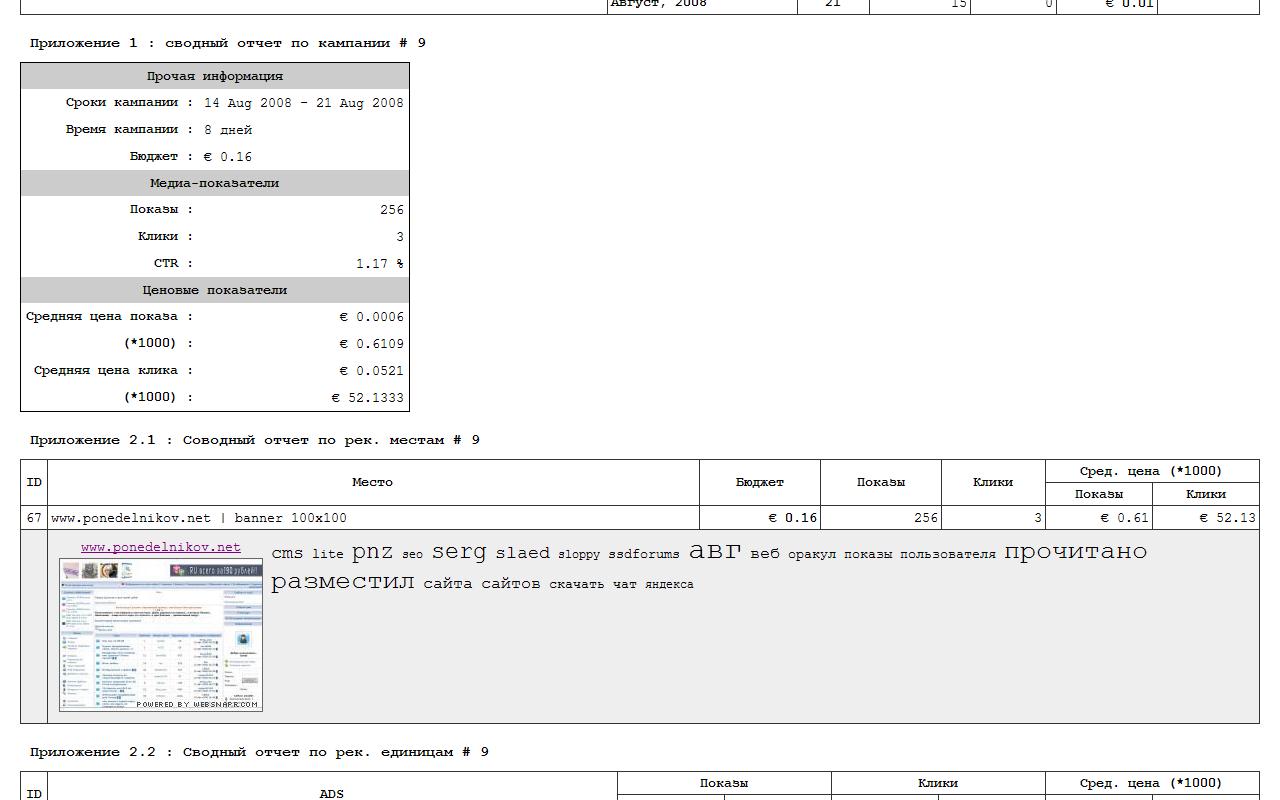Click the 'serg' tag word
Screen dimensions: 1280x800
459,551
